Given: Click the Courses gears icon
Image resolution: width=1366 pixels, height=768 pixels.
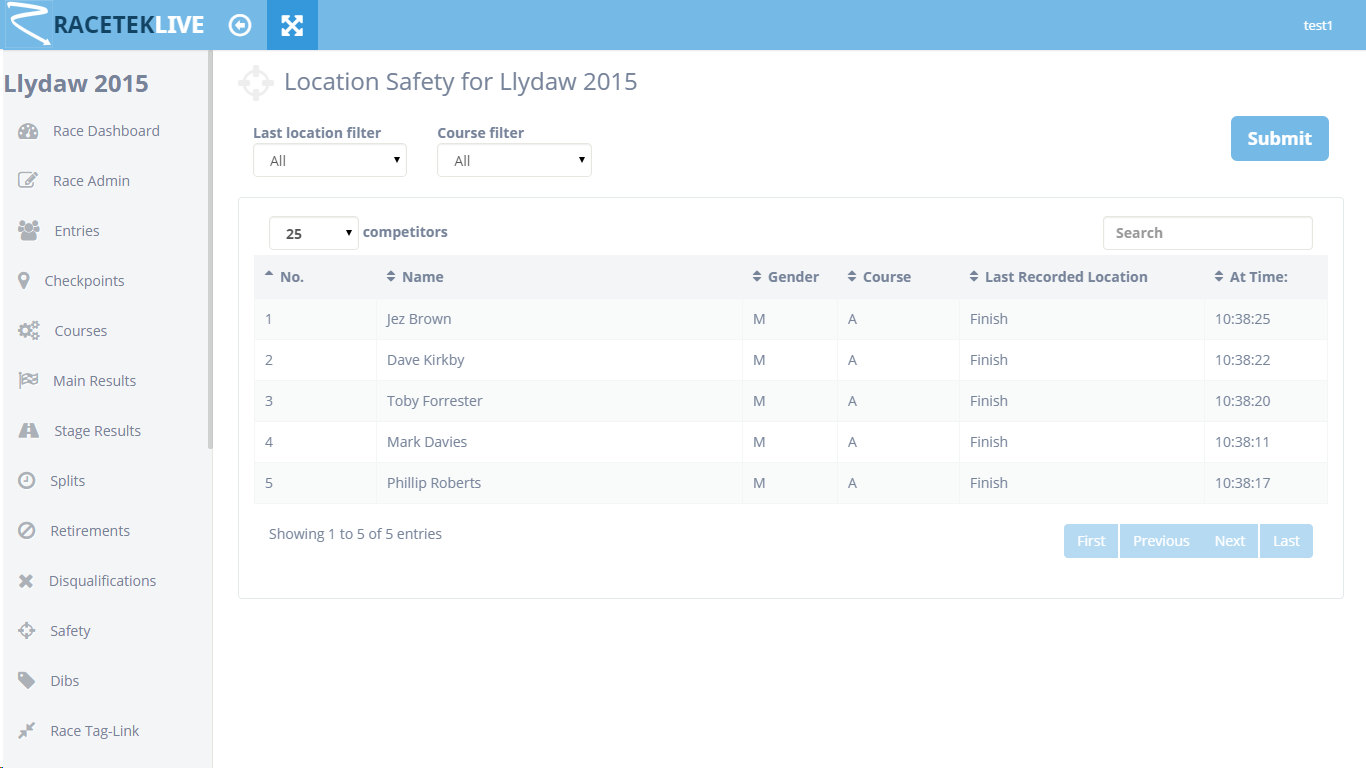Looking at the screenshot, I should click(x=29, y=331).
